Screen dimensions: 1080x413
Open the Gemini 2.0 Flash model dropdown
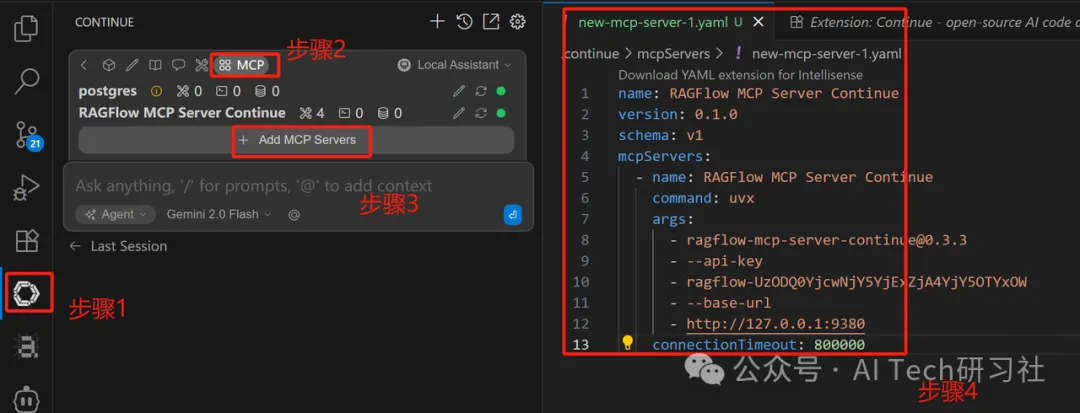[219, 215]
